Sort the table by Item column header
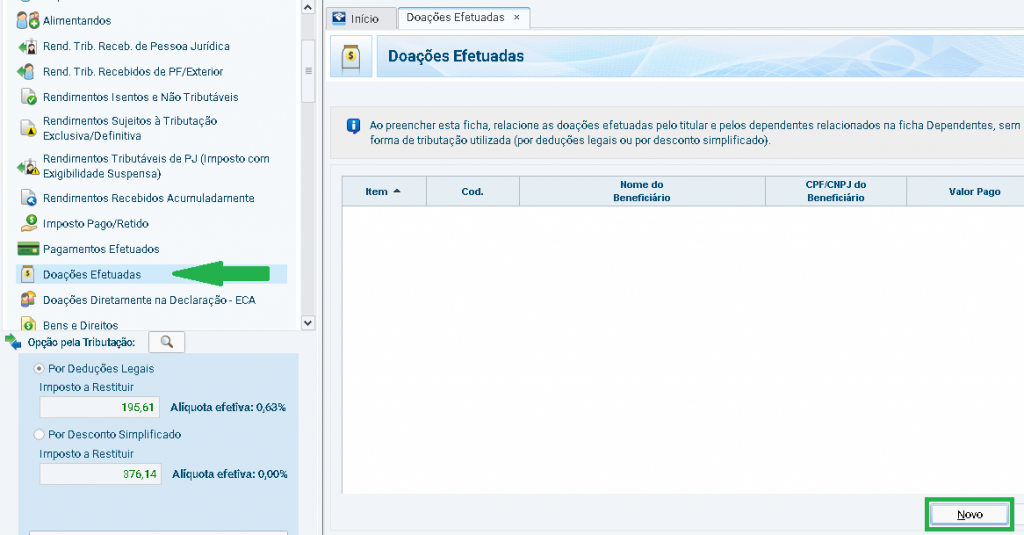Image resolution: width=1024 pixels, height=535 pixels. coord(383,191)
